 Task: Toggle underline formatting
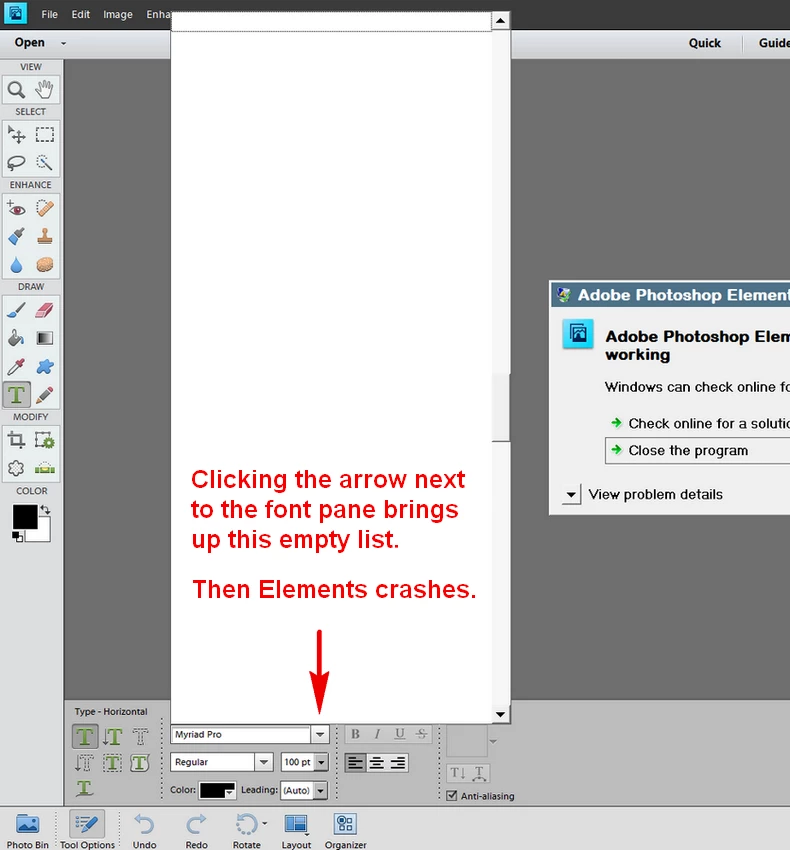[x=400, y=733]
